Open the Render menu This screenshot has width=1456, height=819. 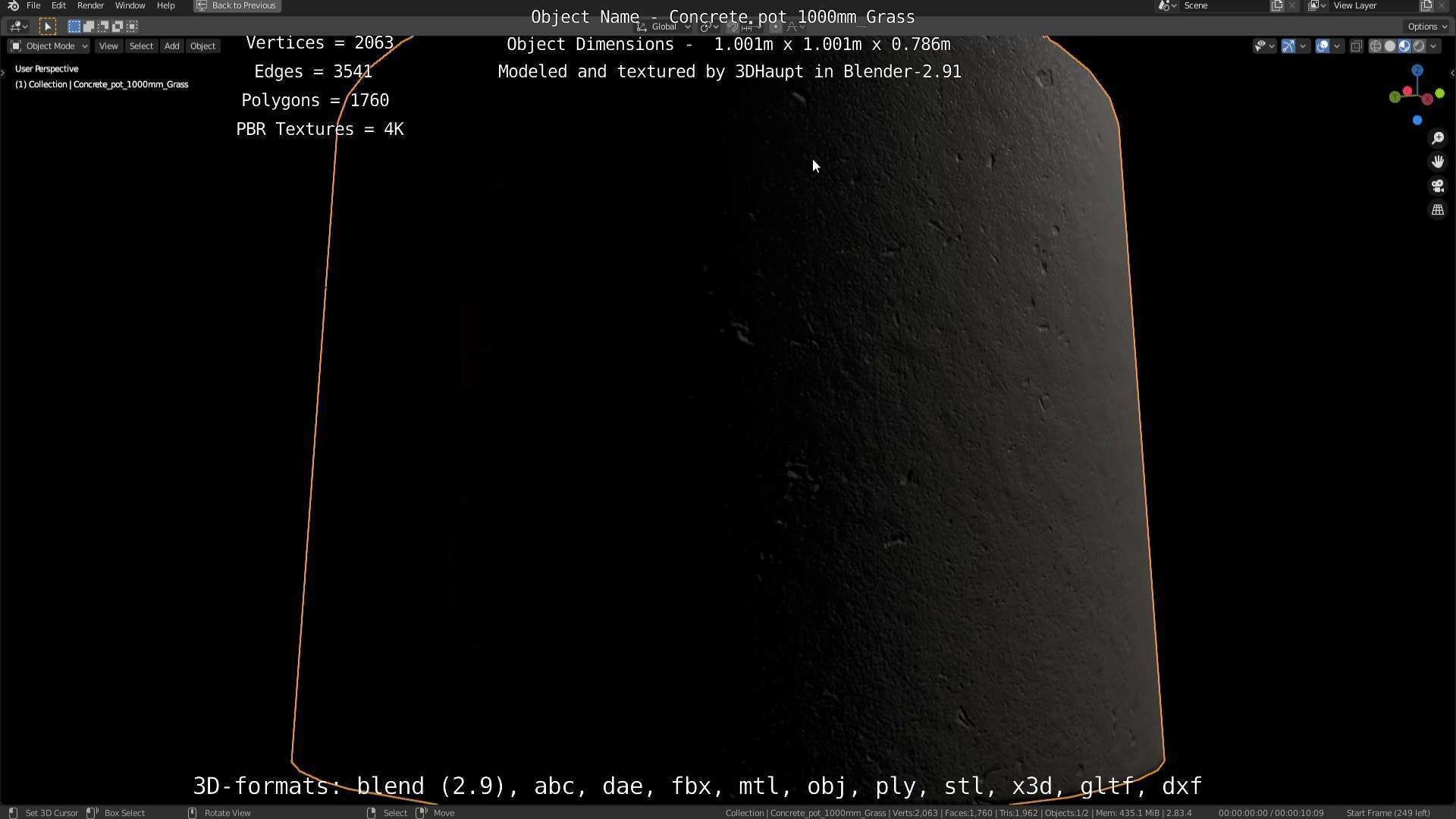pos(90,5)
